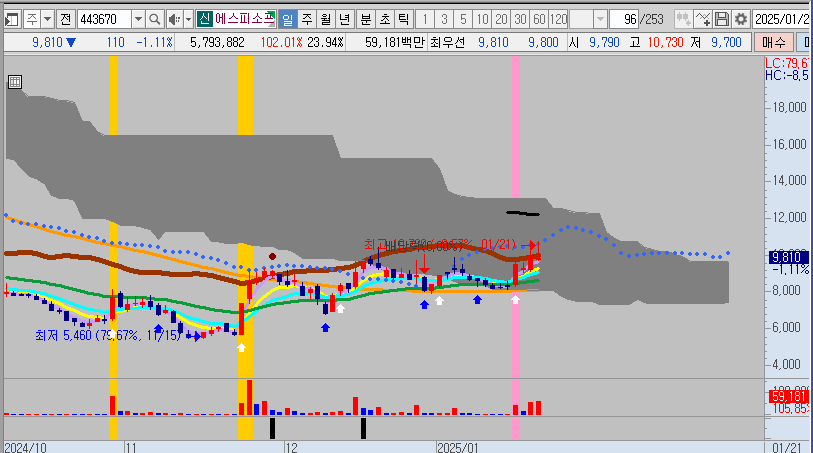Click the 59,181 volume tag on axis
Screen dimensions: 813x453
click(x=789, y=397)
